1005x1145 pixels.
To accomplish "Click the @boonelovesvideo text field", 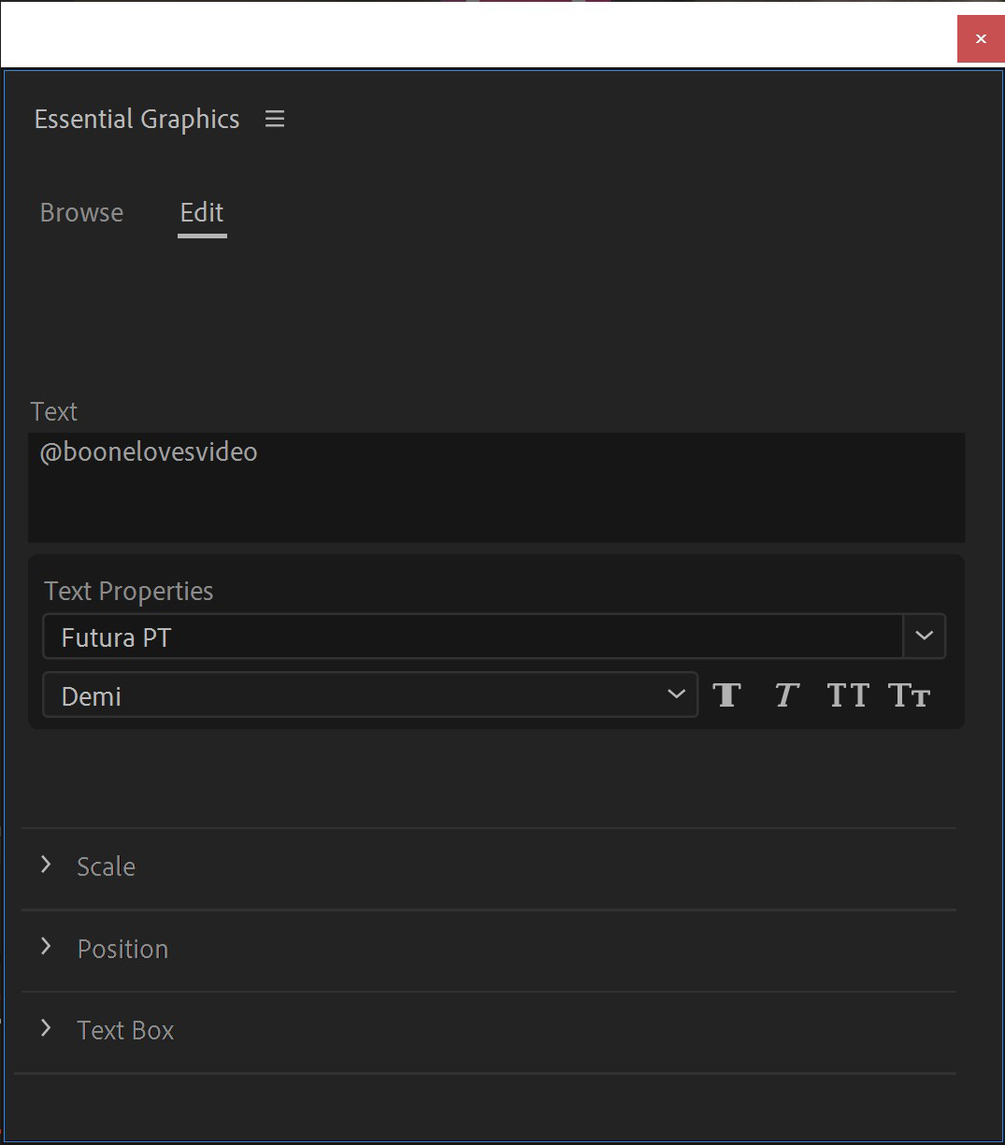I will click(x=495, y=486).
